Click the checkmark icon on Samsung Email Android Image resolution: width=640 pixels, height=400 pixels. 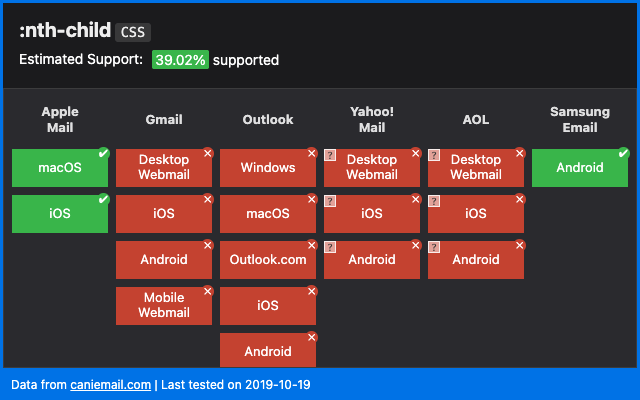(623, 153)
